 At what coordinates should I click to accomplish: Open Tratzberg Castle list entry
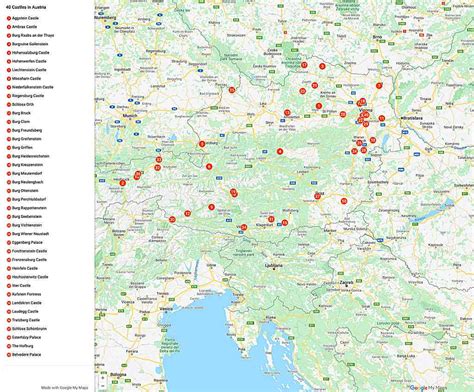coord(26,320)
